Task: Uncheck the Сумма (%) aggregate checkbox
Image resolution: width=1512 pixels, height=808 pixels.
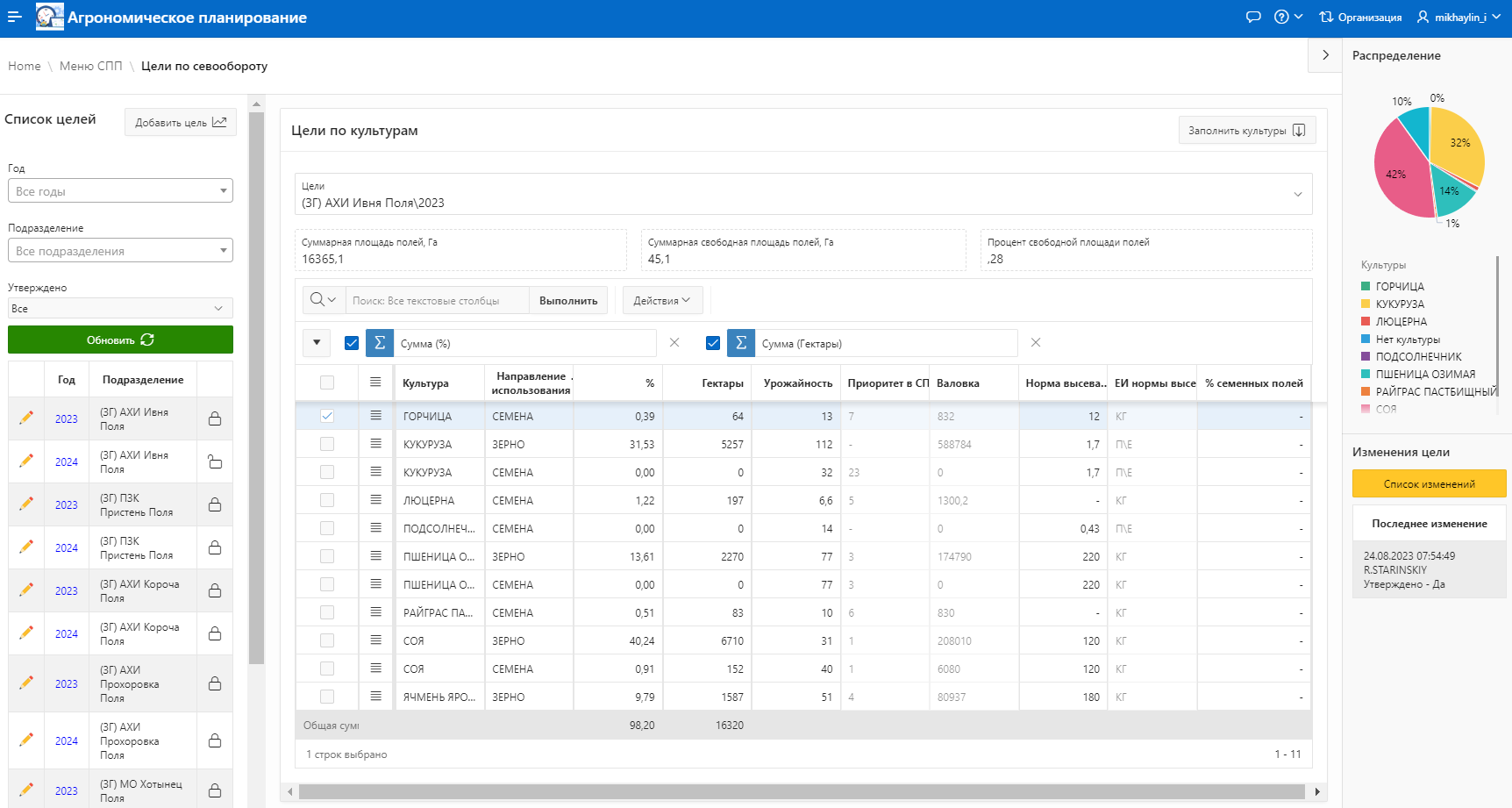Action: tap(352, 343)
